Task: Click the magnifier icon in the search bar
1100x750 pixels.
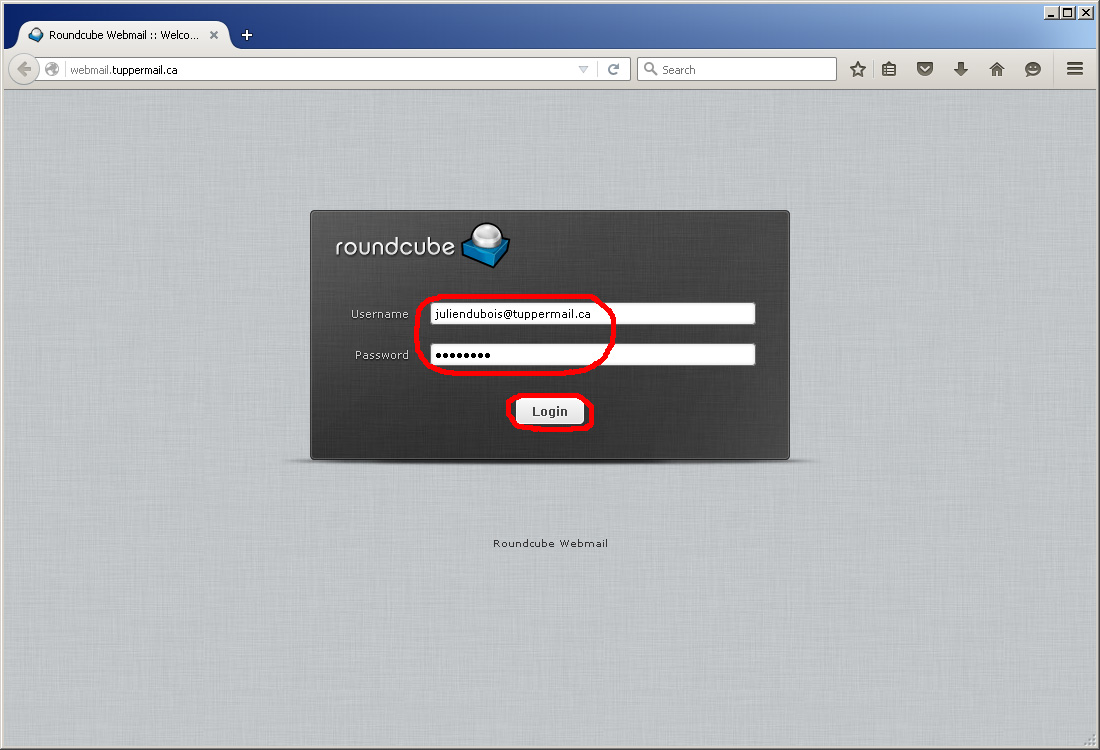Action: pyautogui.click(x=650, y=70)
